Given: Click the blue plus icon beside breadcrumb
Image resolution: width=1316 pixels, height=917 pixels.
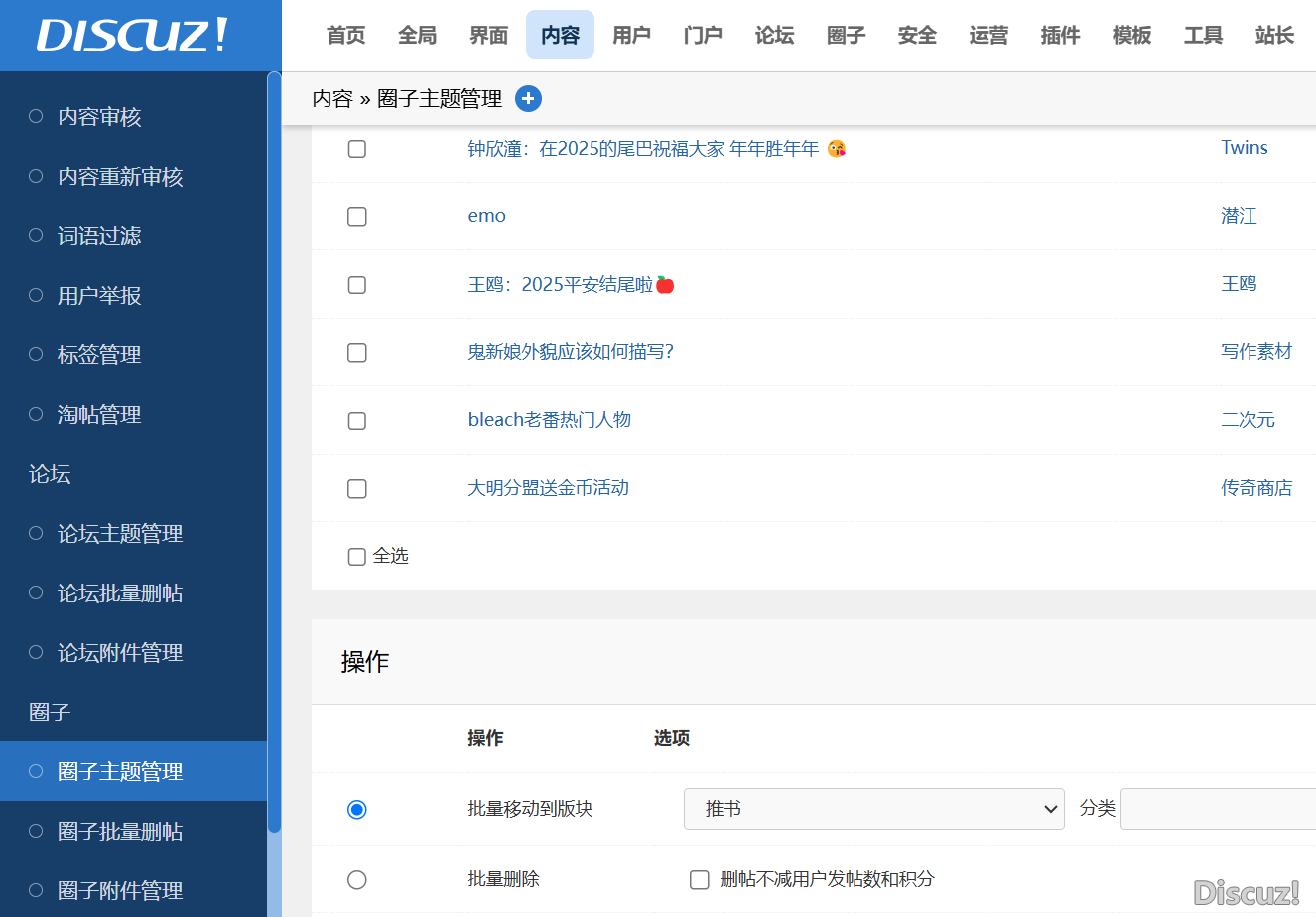Looking at the screenshot, I should click(x=528, y=99).
